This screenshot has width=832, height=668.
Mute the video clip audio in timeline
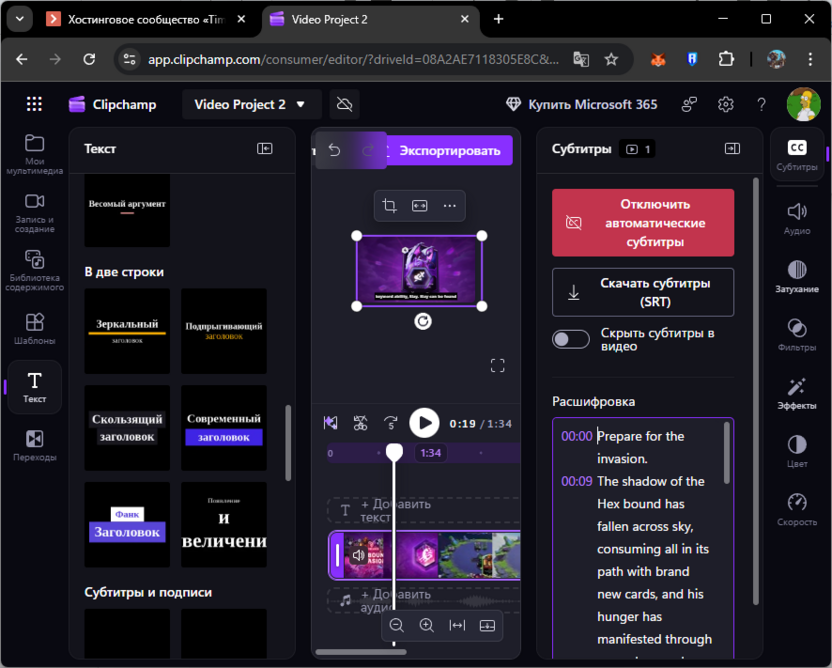pyautogui.click(x=359, y=556)
